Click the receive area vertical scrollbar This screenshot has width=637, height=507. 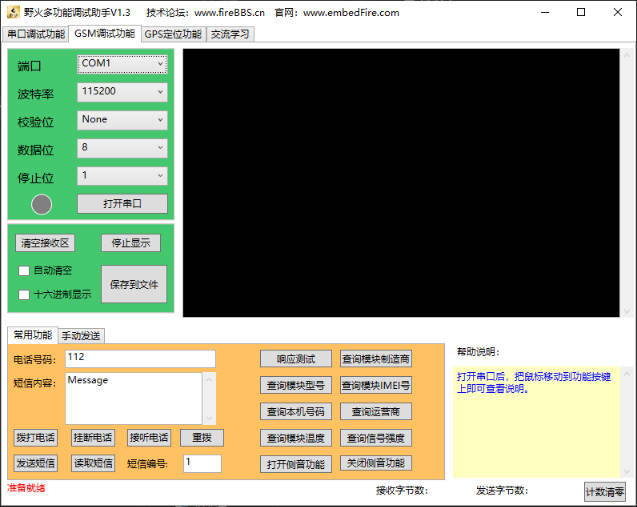pos(626,183)
